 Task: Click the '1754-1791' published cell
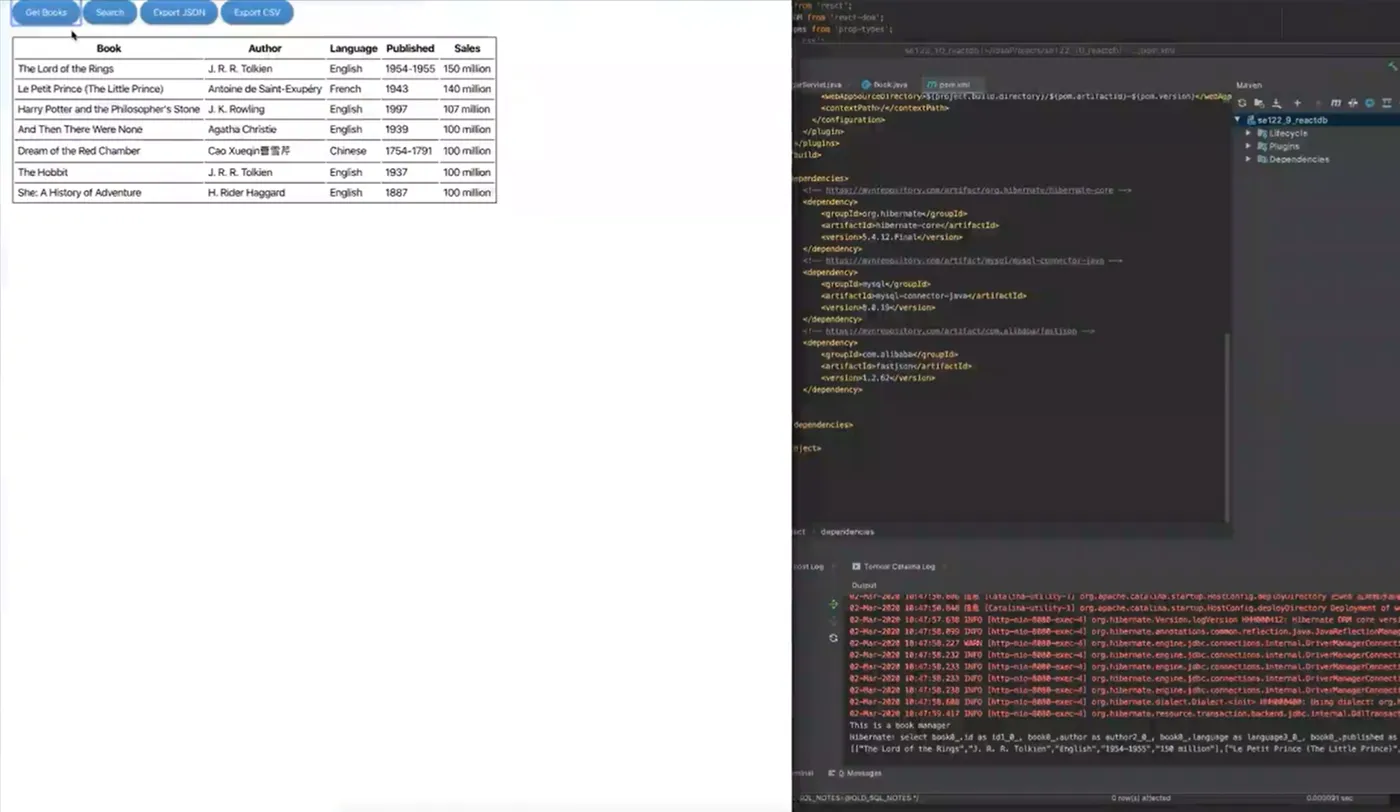(x=410, y=151)
